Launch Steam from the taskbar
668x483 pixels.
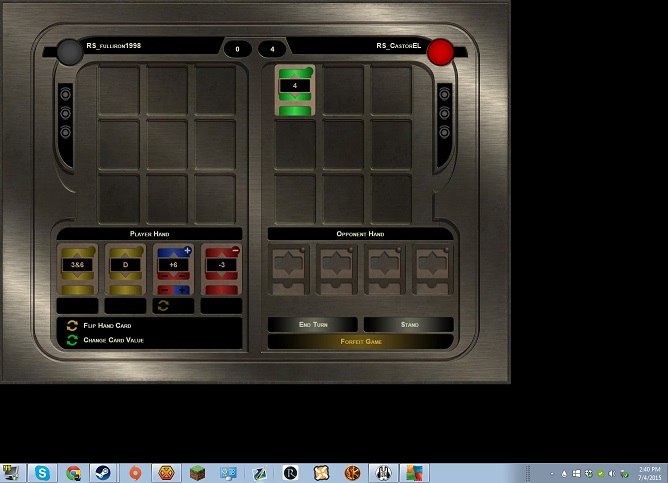(104, 473)
